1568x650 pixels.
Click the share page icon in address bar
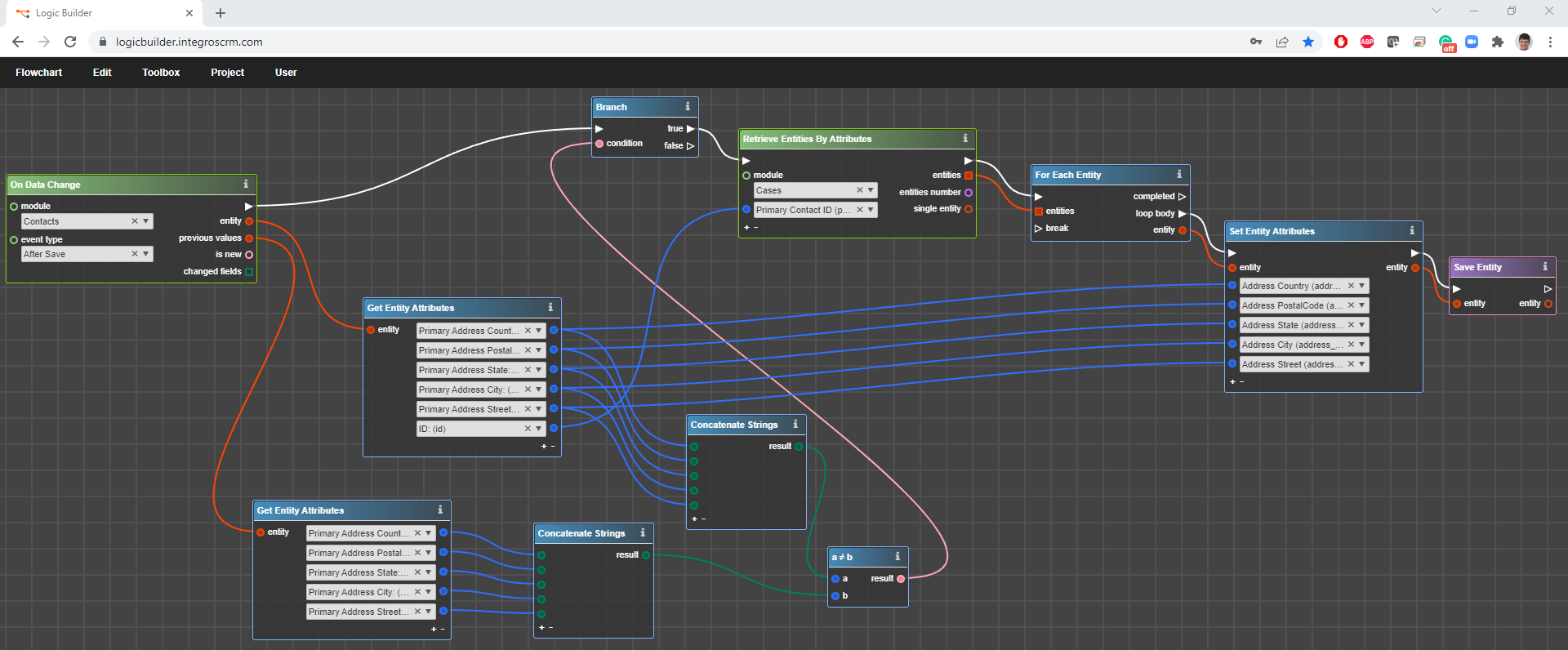(x=1282, y=42)
